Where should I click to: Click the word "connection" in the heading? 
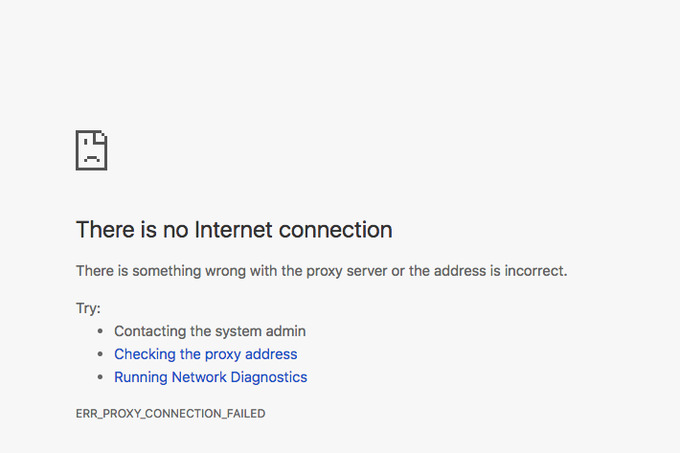point(335,230)
